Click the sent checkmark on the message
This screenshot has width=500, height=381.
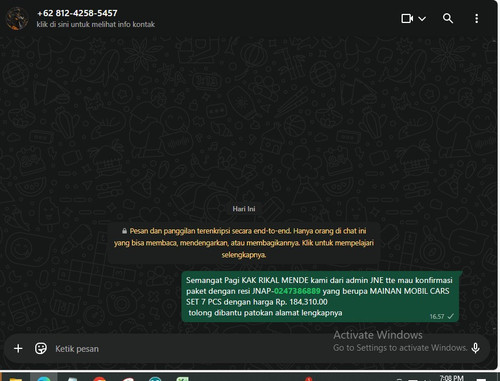pyautogui.click(x=451, y=316)
